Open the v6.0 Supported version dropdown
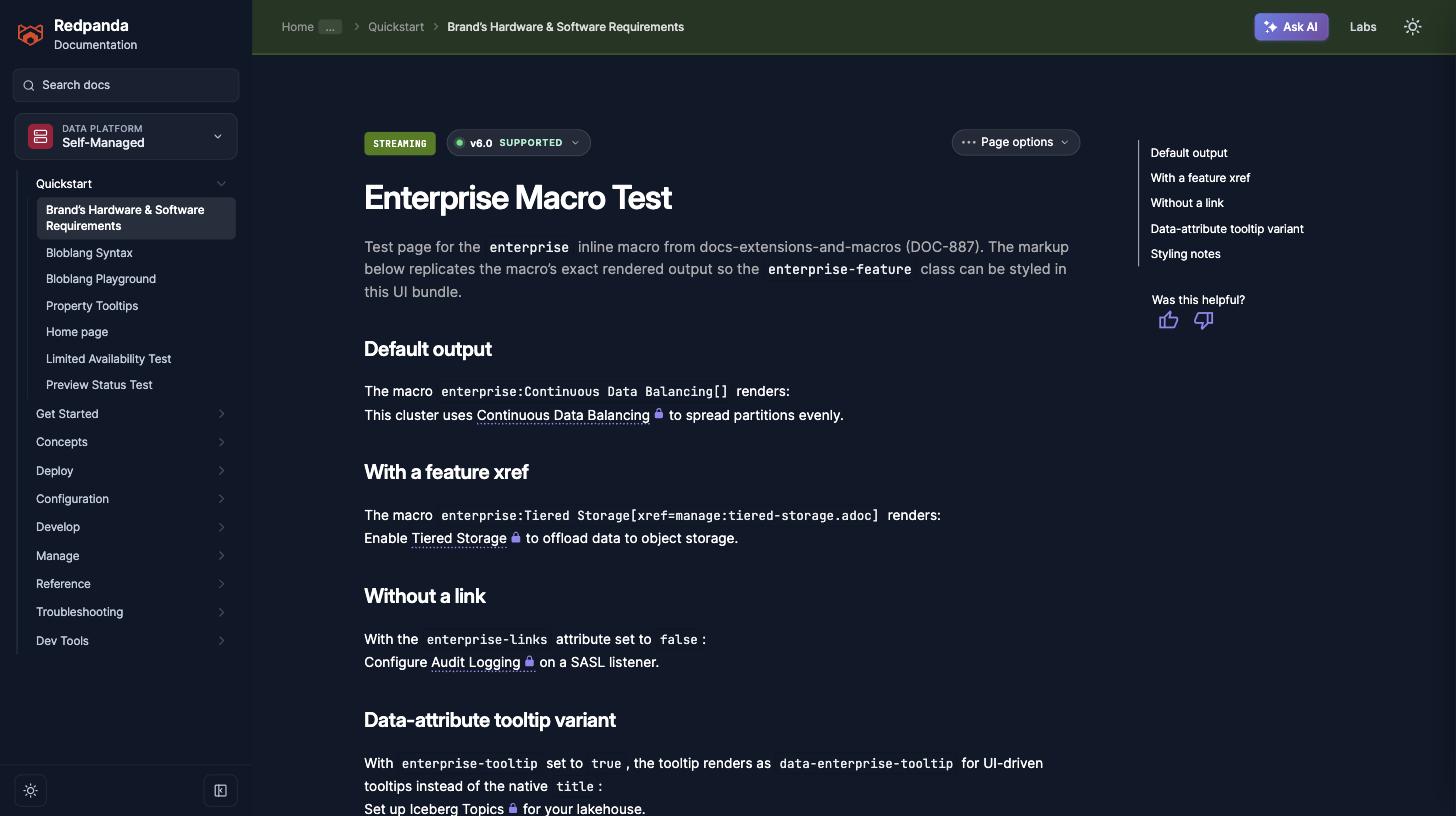The height and width of the screenshot is (816, 1456). [518, 143]
